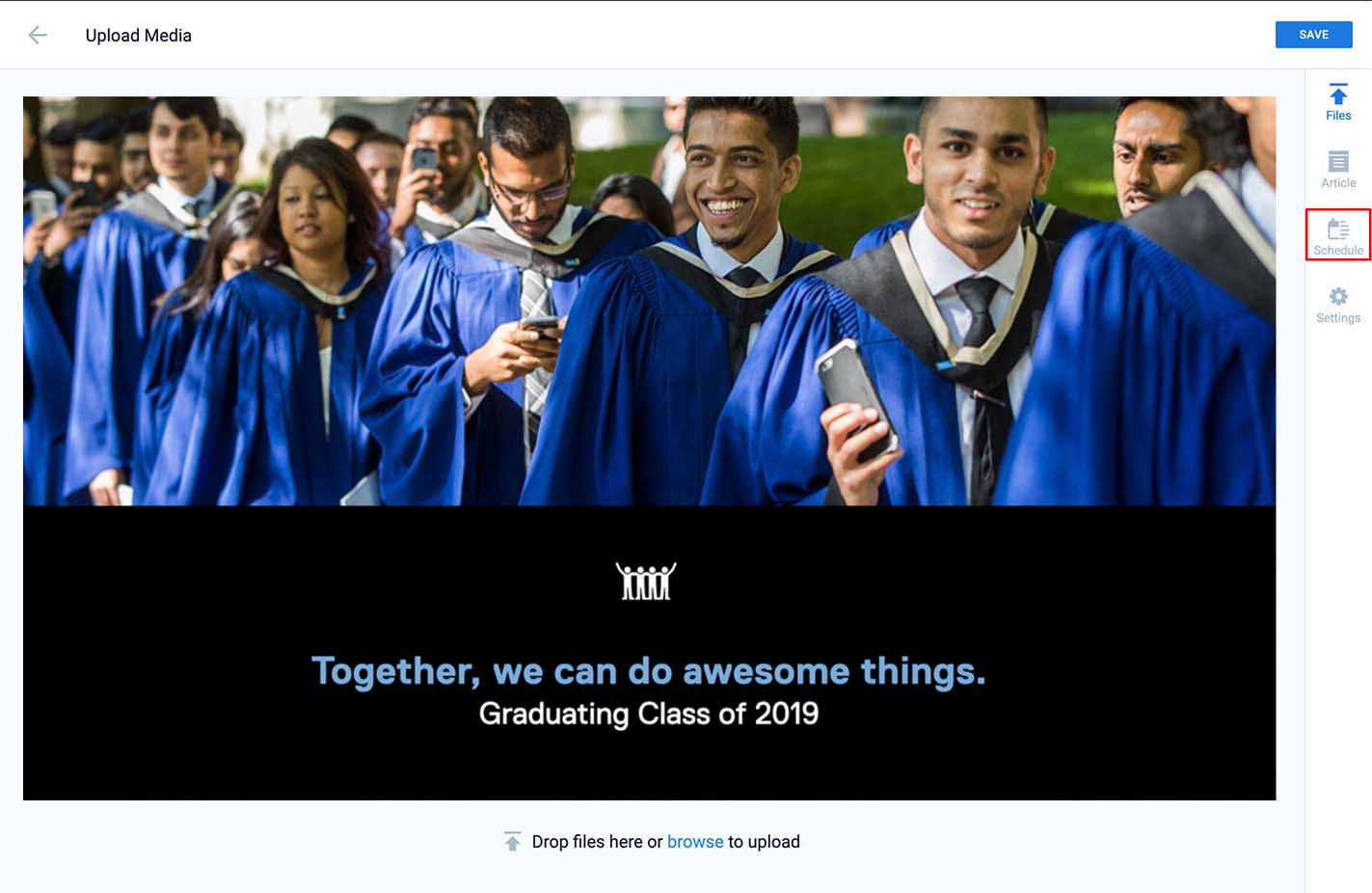Image resolution: width=1372 pixels, height=893 pixels.
Task: Click the Schedule label in the sidebar
Action: (1338, 251)
